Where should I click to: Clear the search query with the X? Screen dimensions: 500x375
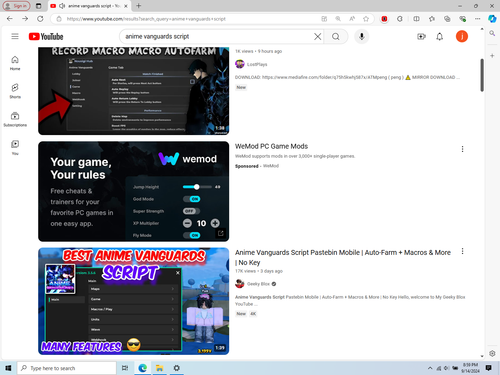click(x=318, y=36)
